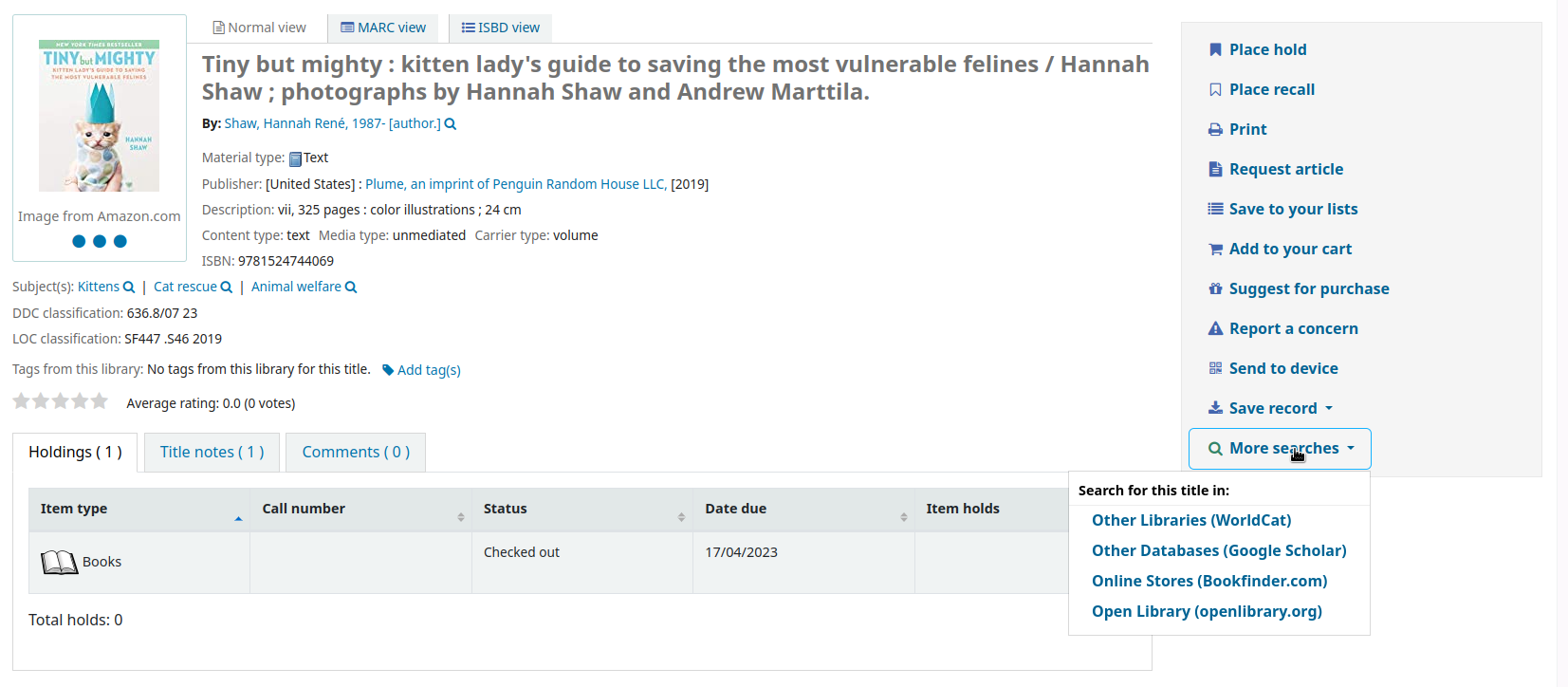The height and width of the screenshot is (687, 1568).
Task: Switch to the MARC view tab
Action: [x=383, y=28]
